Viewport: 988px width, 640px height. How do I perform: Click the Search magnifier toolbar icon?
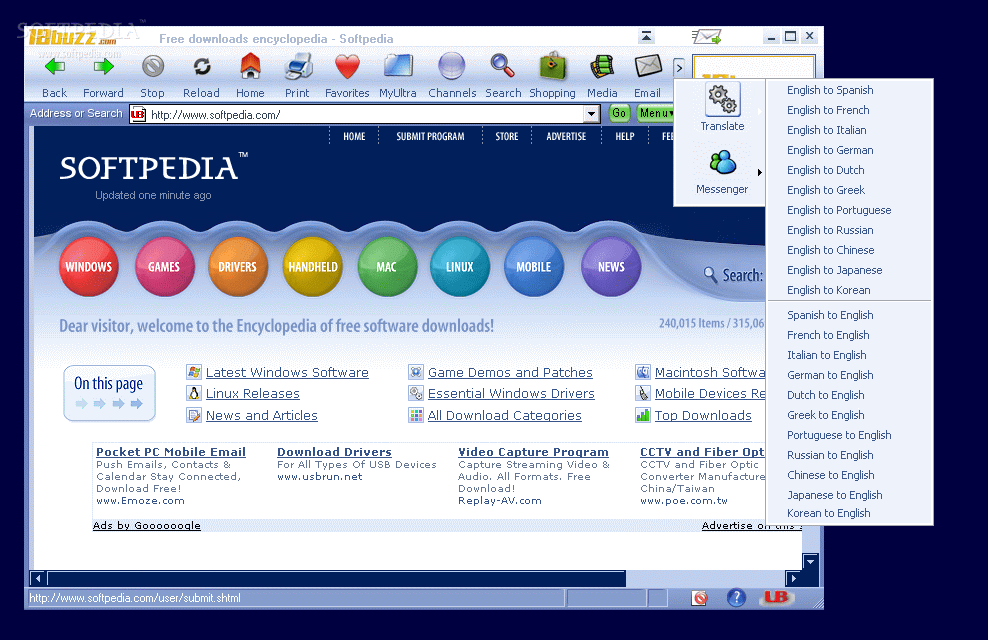tap(503, 66)
